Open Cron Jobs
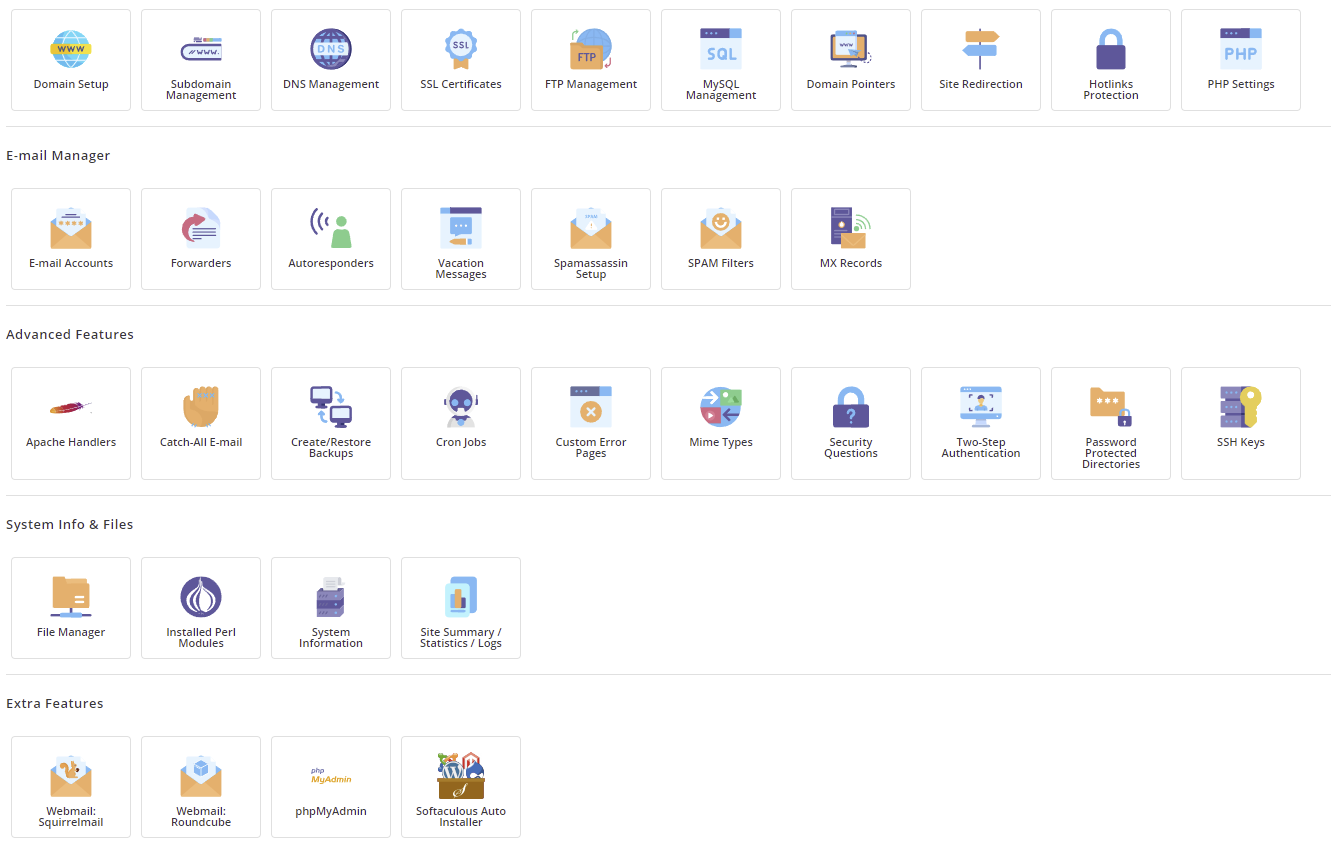Viewport: 1331px width, 847px height. pos(460,423)
